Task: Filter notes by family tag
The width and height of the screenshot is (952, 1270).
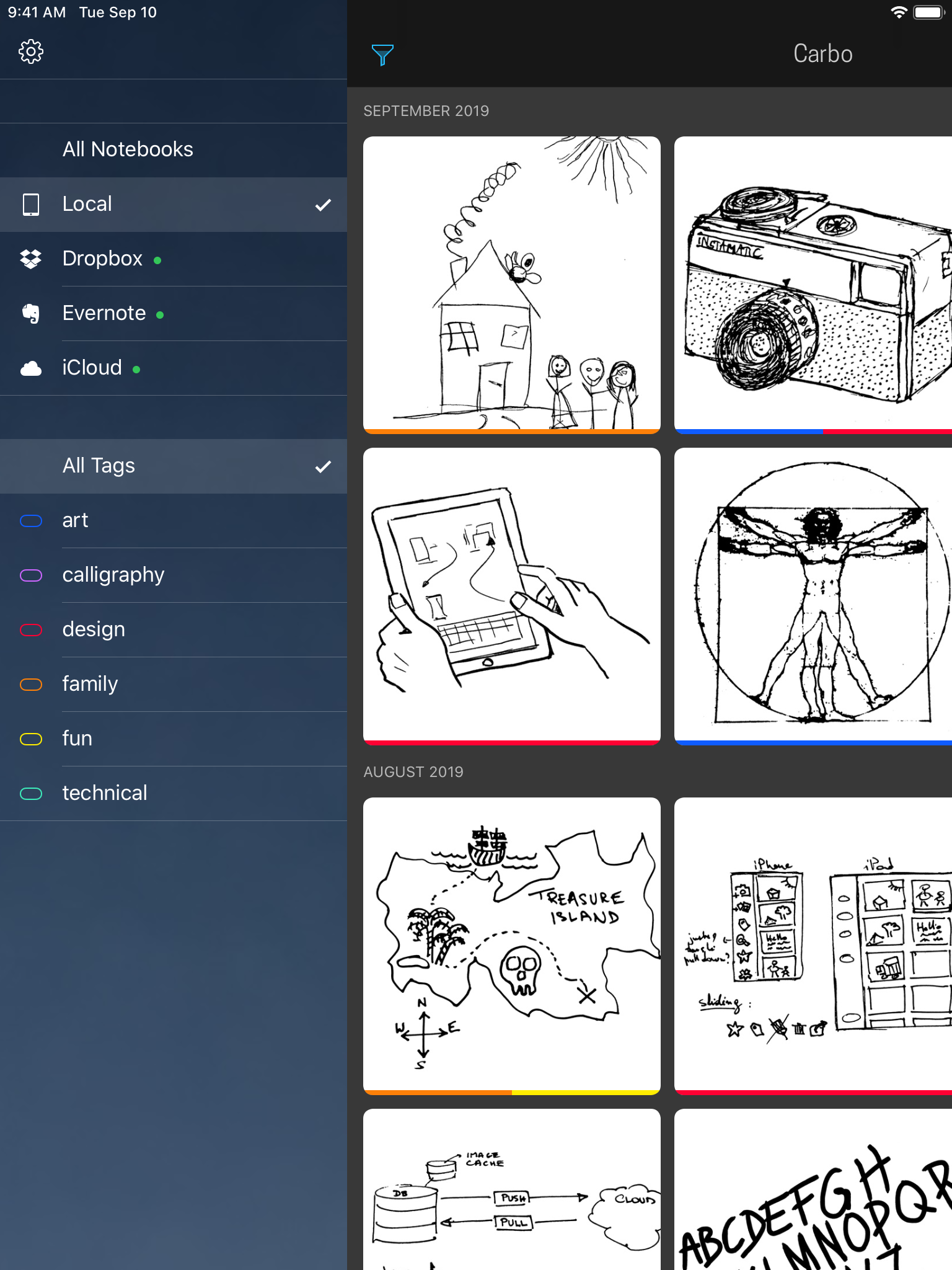Action: tap(174, 685)
